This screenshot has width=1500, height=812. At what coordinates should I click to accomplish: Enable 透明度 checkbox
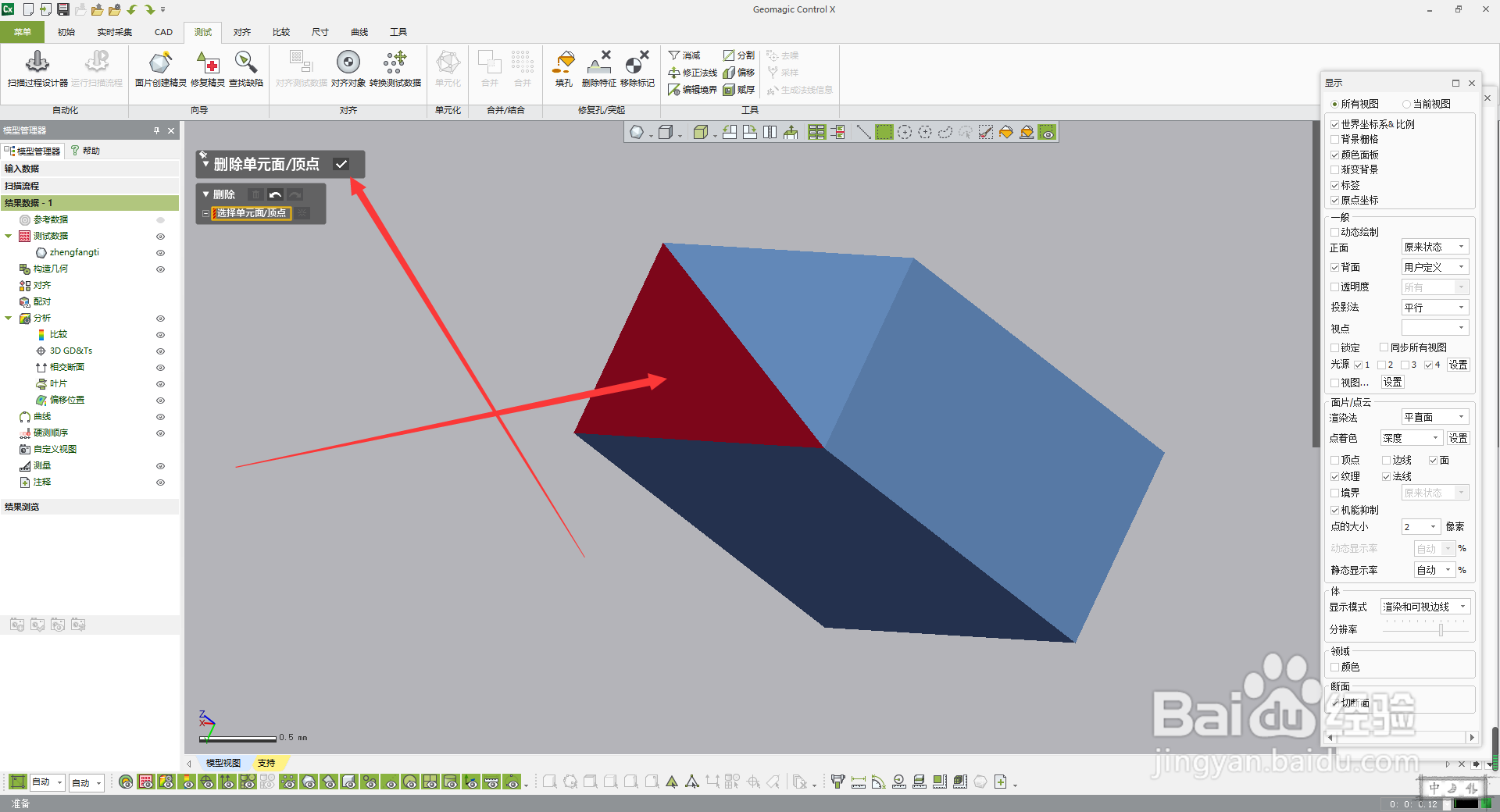click(1335, 287)
